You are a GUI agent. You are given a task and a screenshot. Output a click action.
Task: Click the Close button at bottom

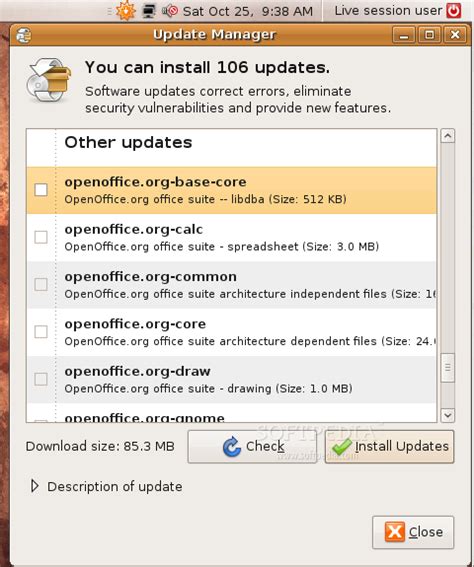(413, 532)
